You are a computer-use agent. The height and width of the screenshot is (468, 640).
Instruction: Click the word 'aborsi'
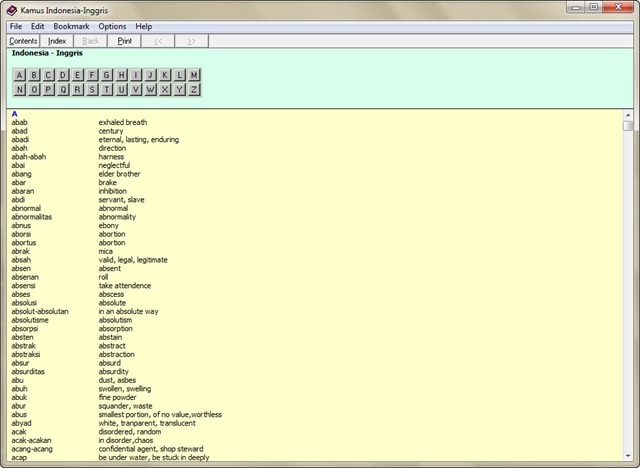(21, 234)
